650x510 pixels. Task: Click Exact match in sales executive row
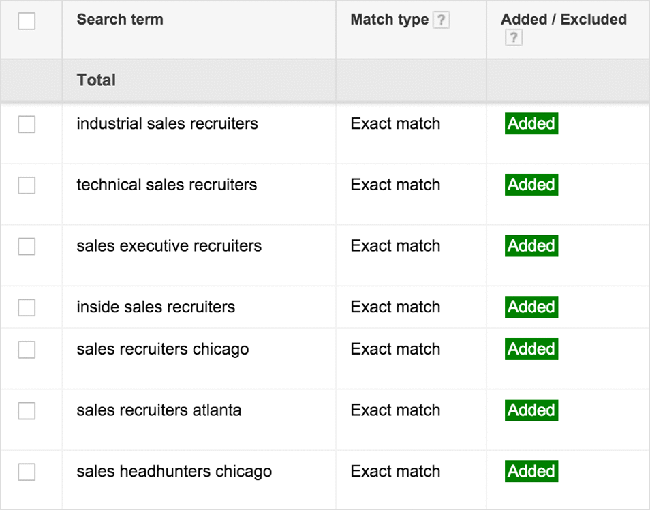(395, 246)
